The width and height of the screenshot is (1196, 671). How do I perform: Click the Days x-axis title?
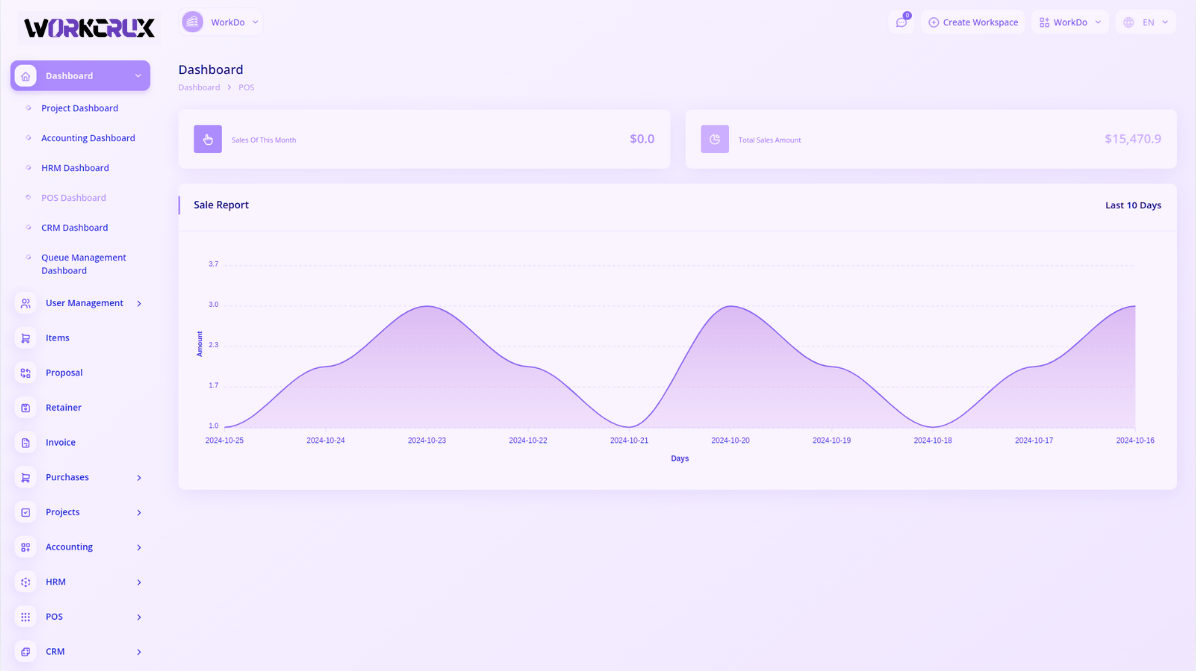point(680,458)
